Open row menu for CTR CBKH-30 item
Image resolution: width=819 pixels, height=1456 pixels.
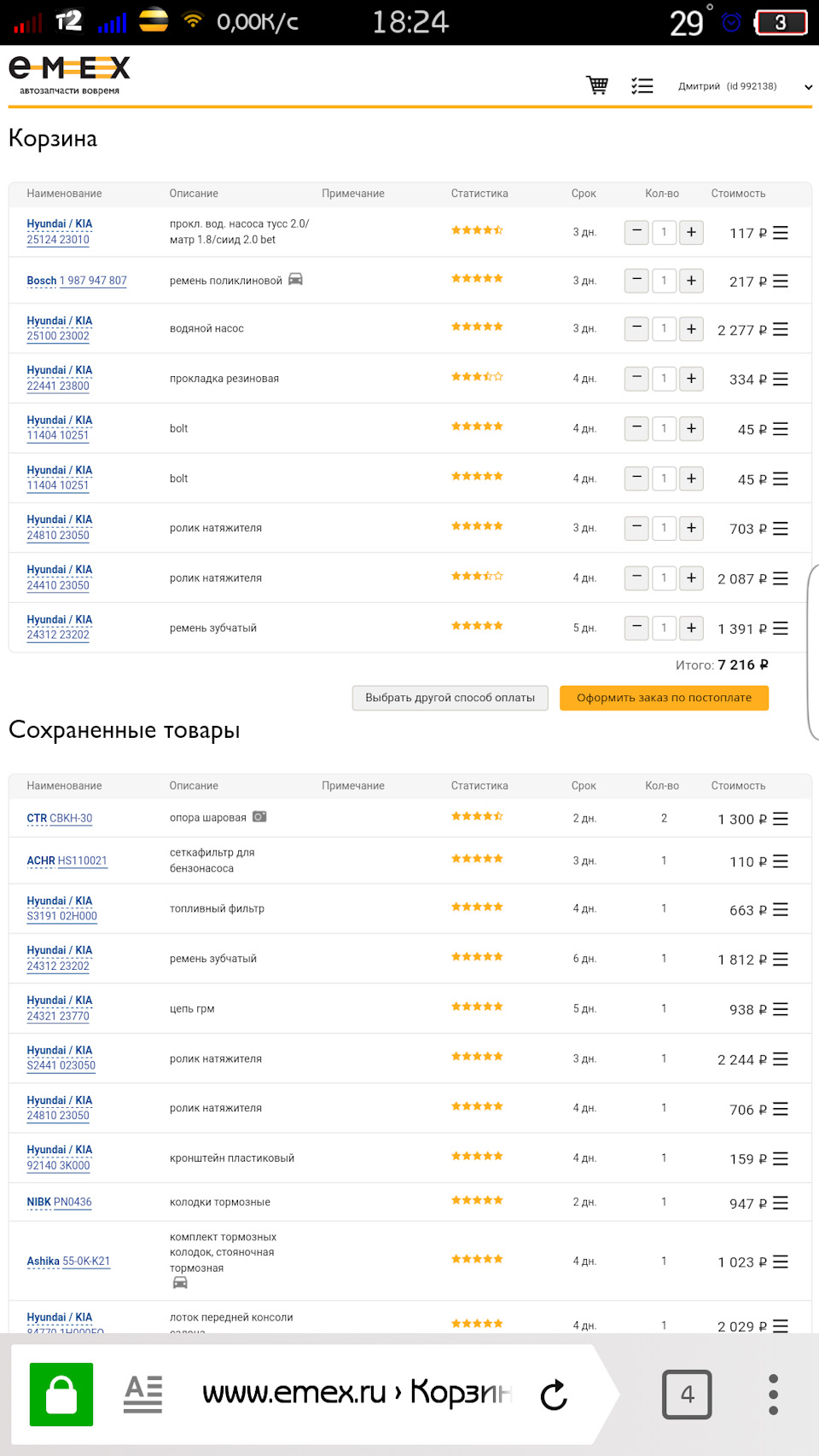781,819
